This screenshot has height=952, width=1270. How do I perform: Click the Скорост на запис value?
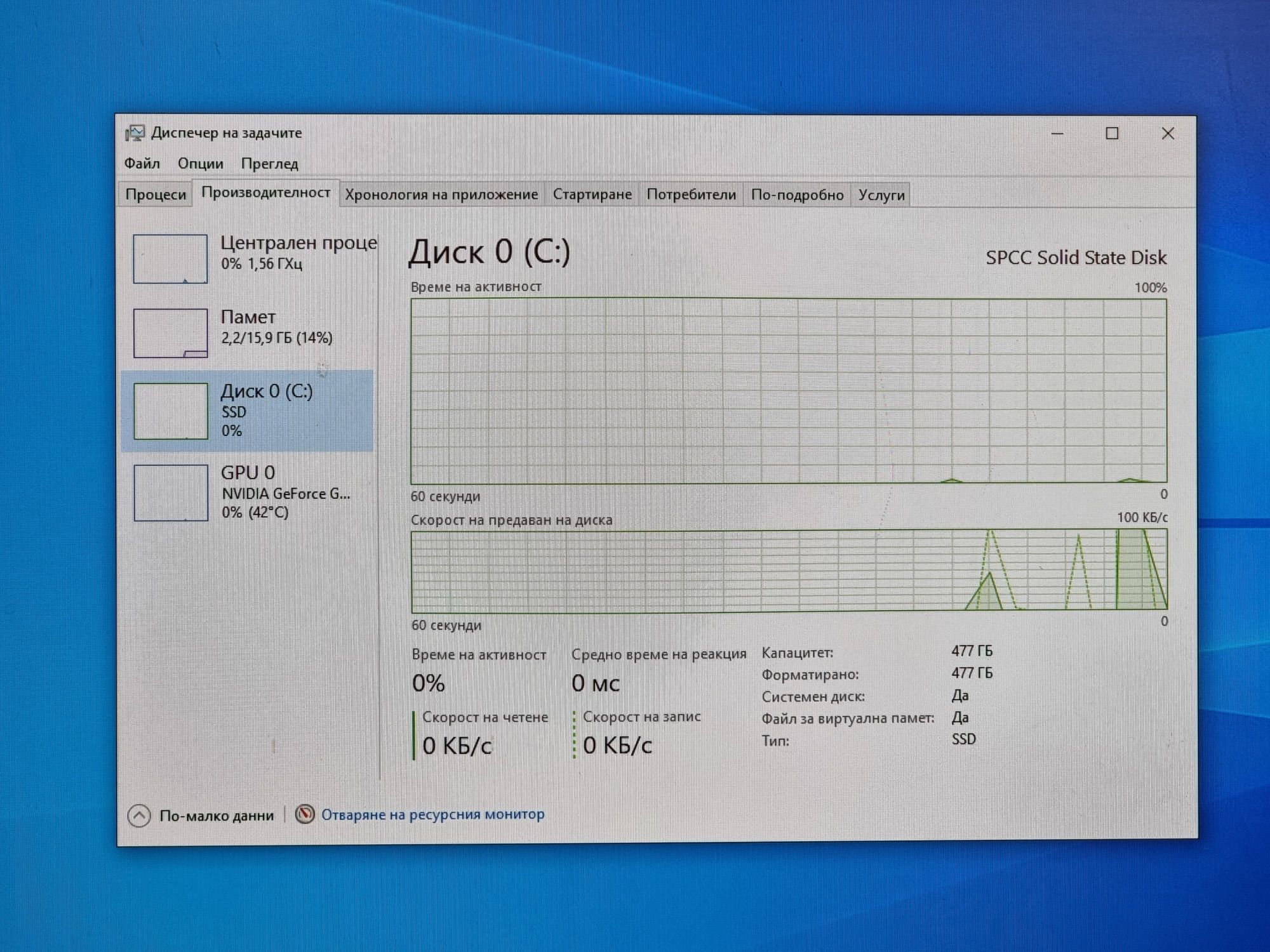(618, 745)
